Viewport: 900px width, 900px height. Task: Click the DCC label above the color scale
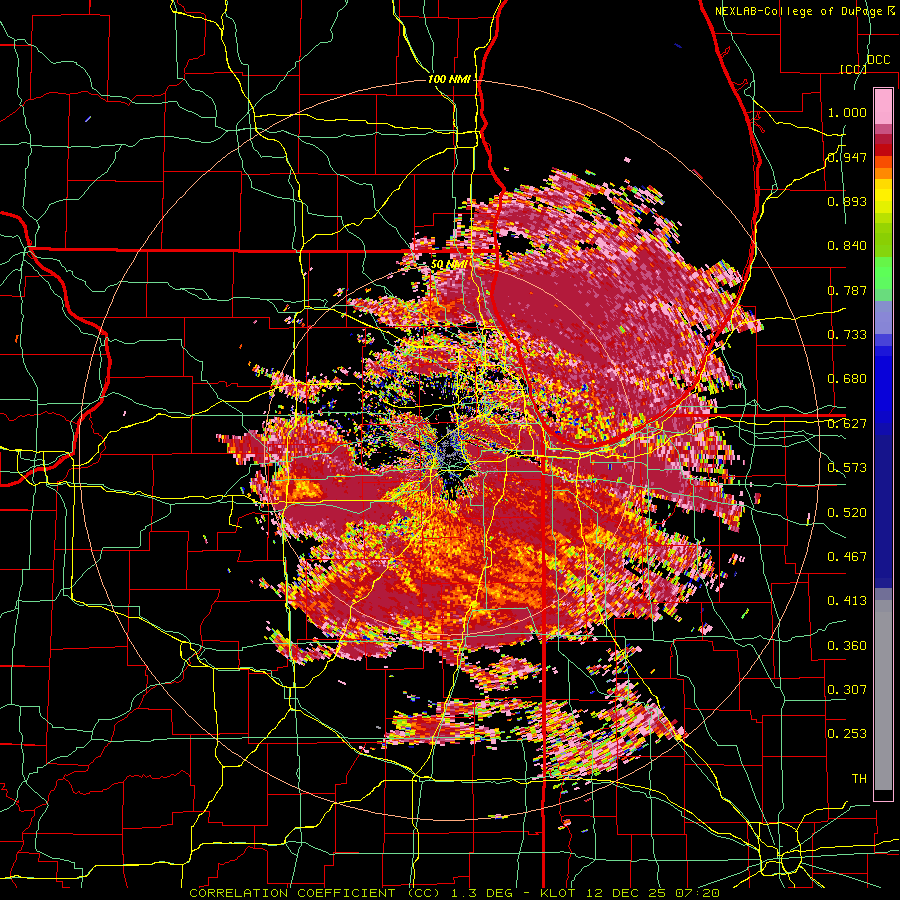879,60
